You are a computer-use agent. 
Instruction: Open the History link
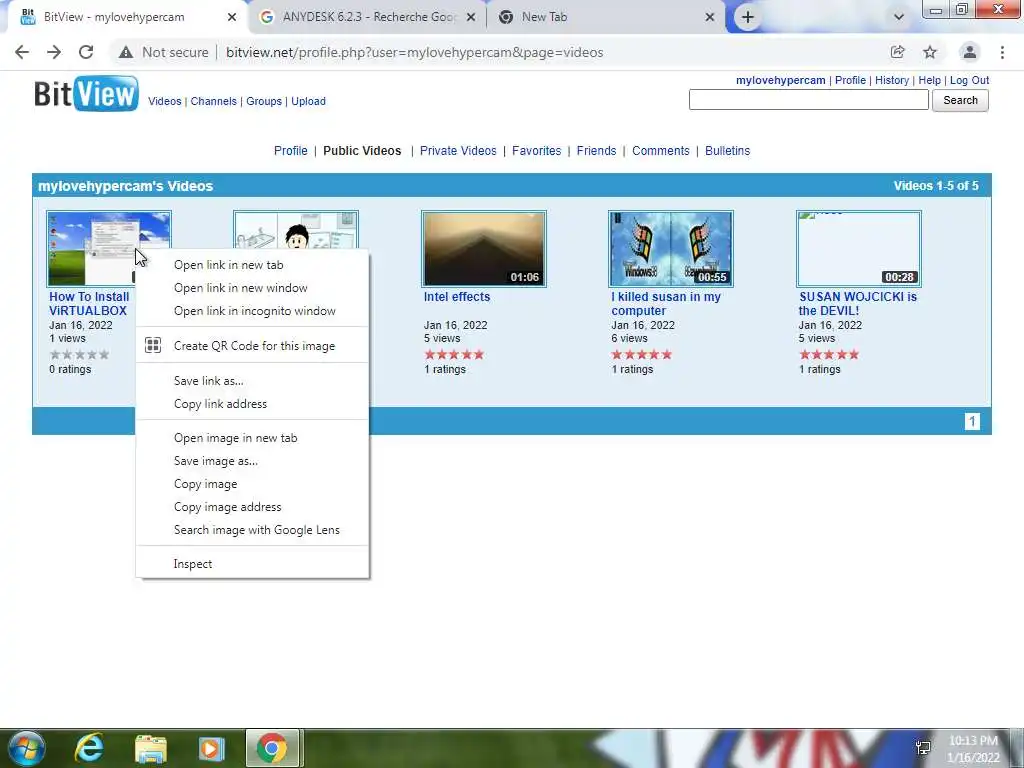(891, 80)
